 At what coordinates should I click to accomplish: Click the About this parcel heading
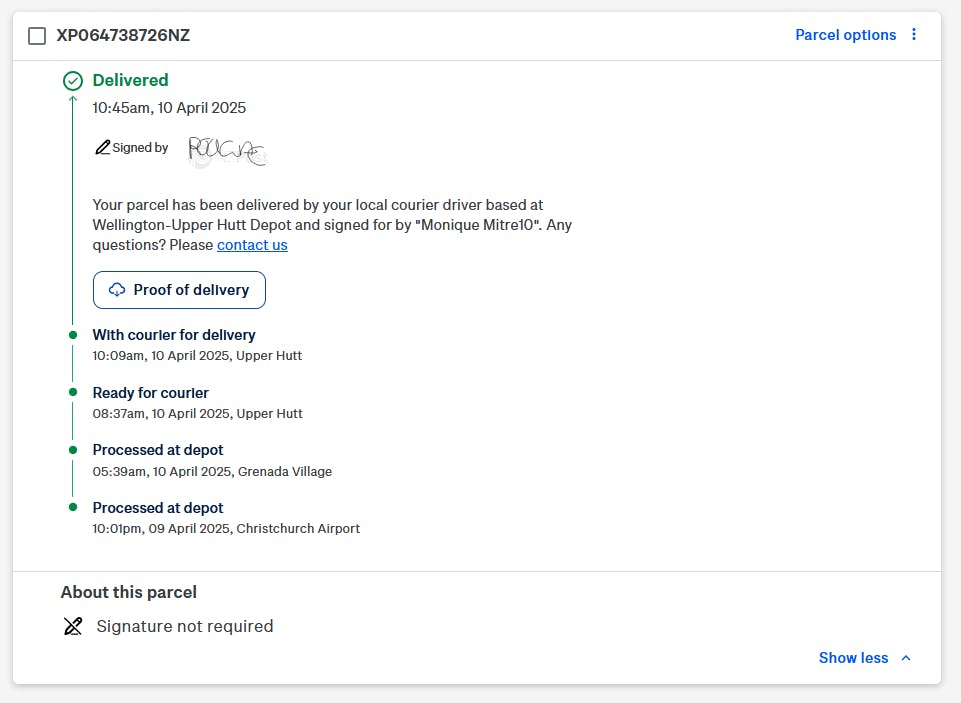coord(129,592)
